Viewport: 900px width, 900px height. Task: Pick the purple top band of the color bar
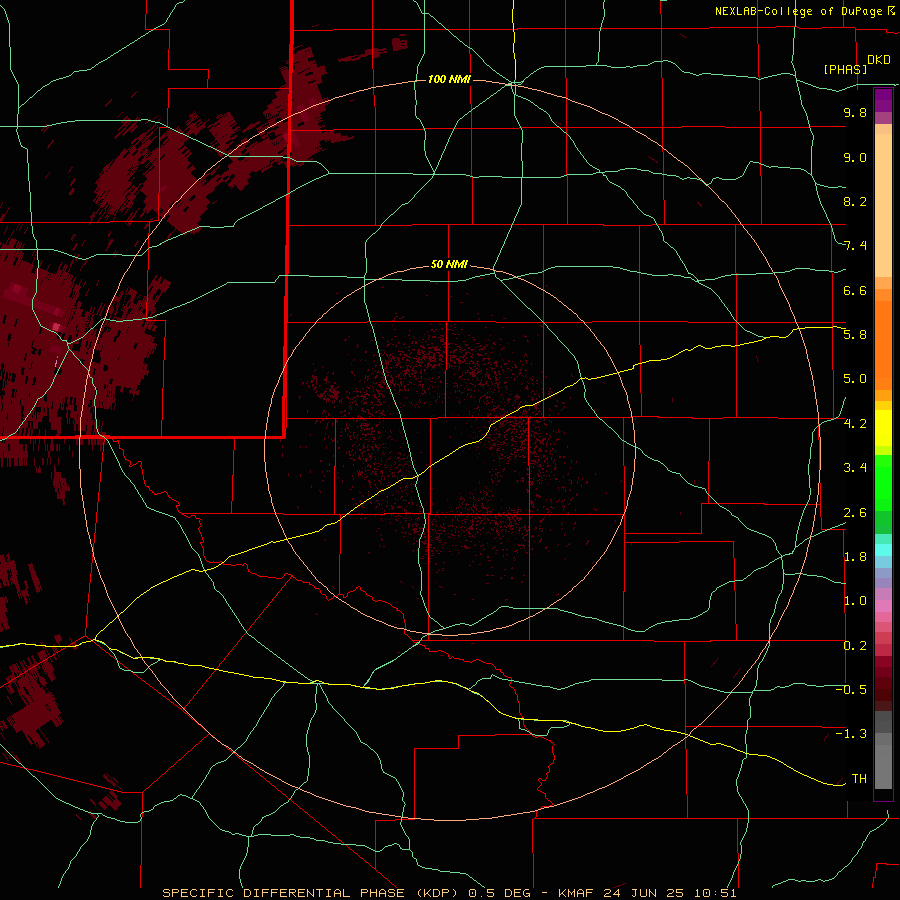[883, 100]
